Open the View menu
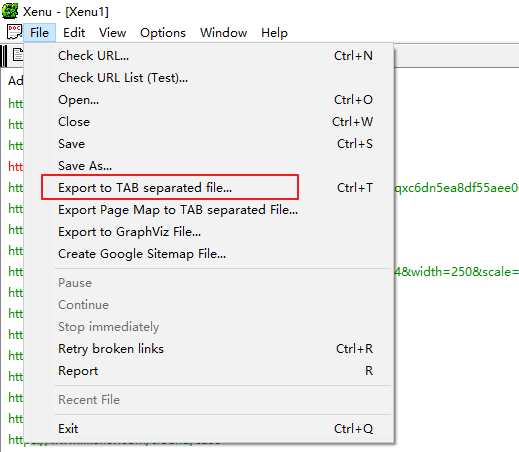Image resolution: width=519 pixels, height=452 pixels. coord(112,33)
